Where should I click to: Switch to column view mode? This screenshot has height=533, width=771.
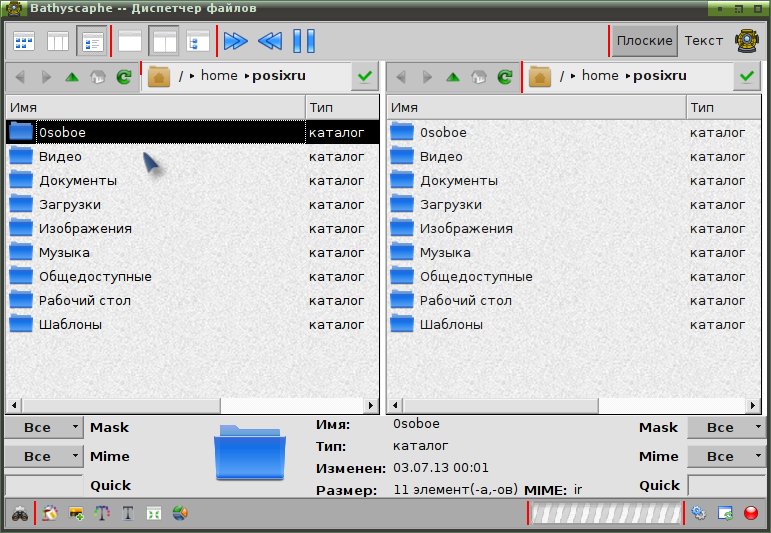(x=58, y=41)
